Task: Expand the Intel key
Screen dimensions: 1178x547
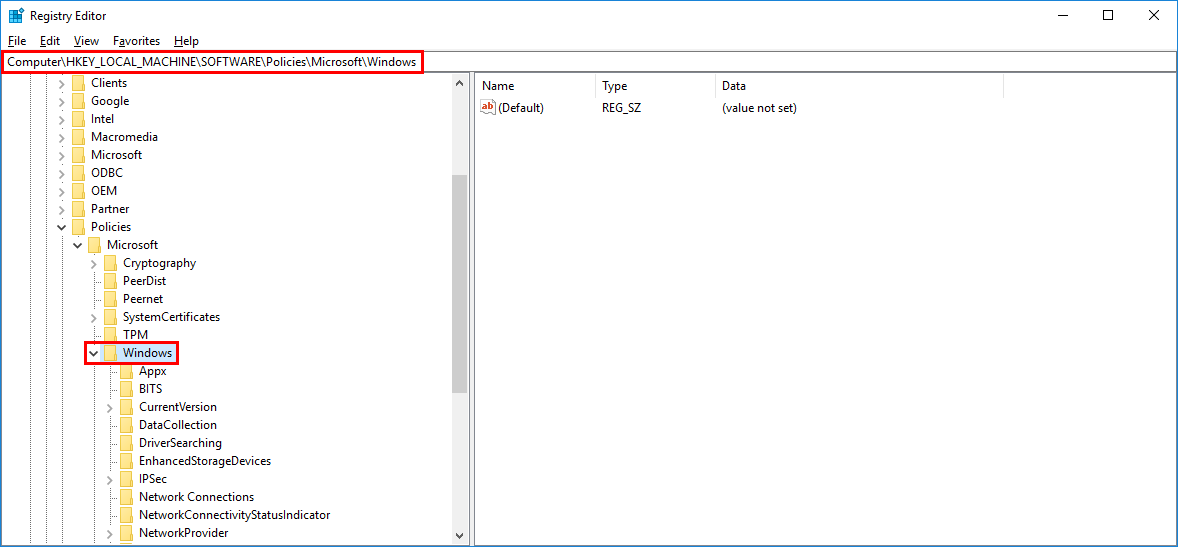Action: (62, 119)
